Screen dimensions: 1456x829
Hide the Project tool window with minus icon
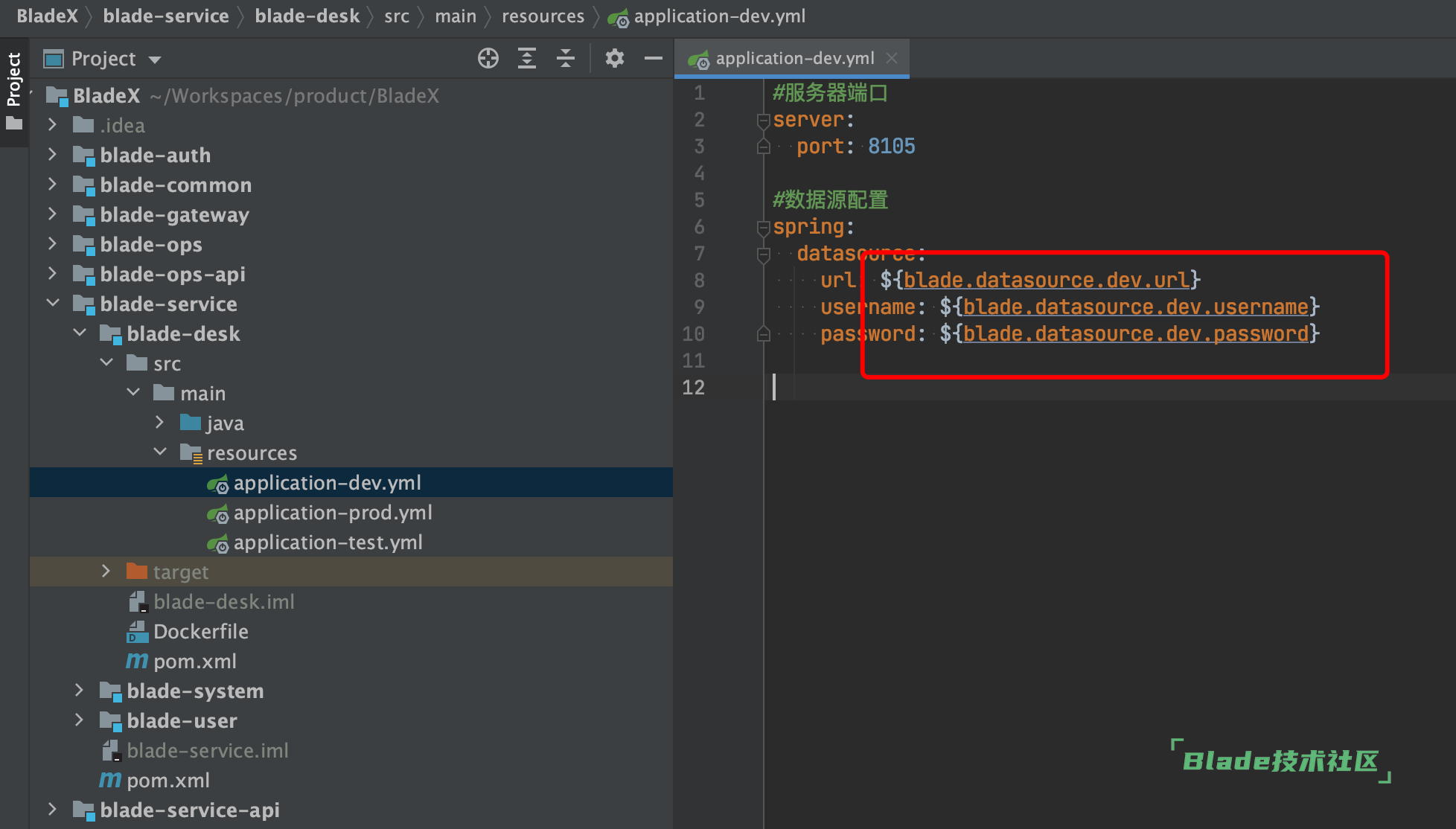point(654,58)
